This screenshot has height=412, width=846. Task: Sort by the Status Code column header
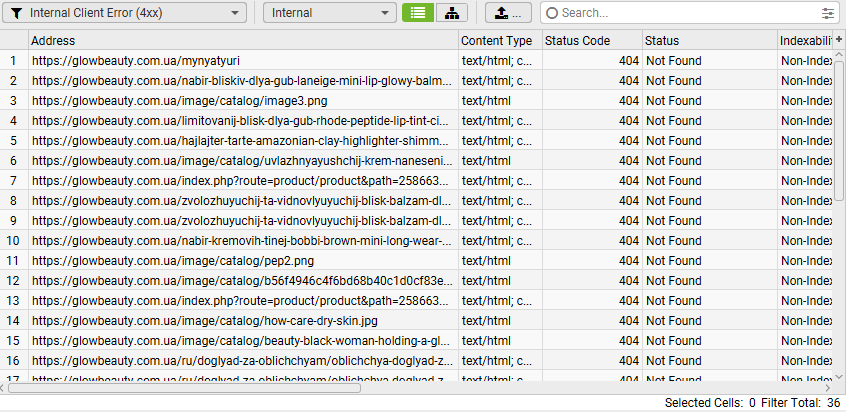point(592,40)
